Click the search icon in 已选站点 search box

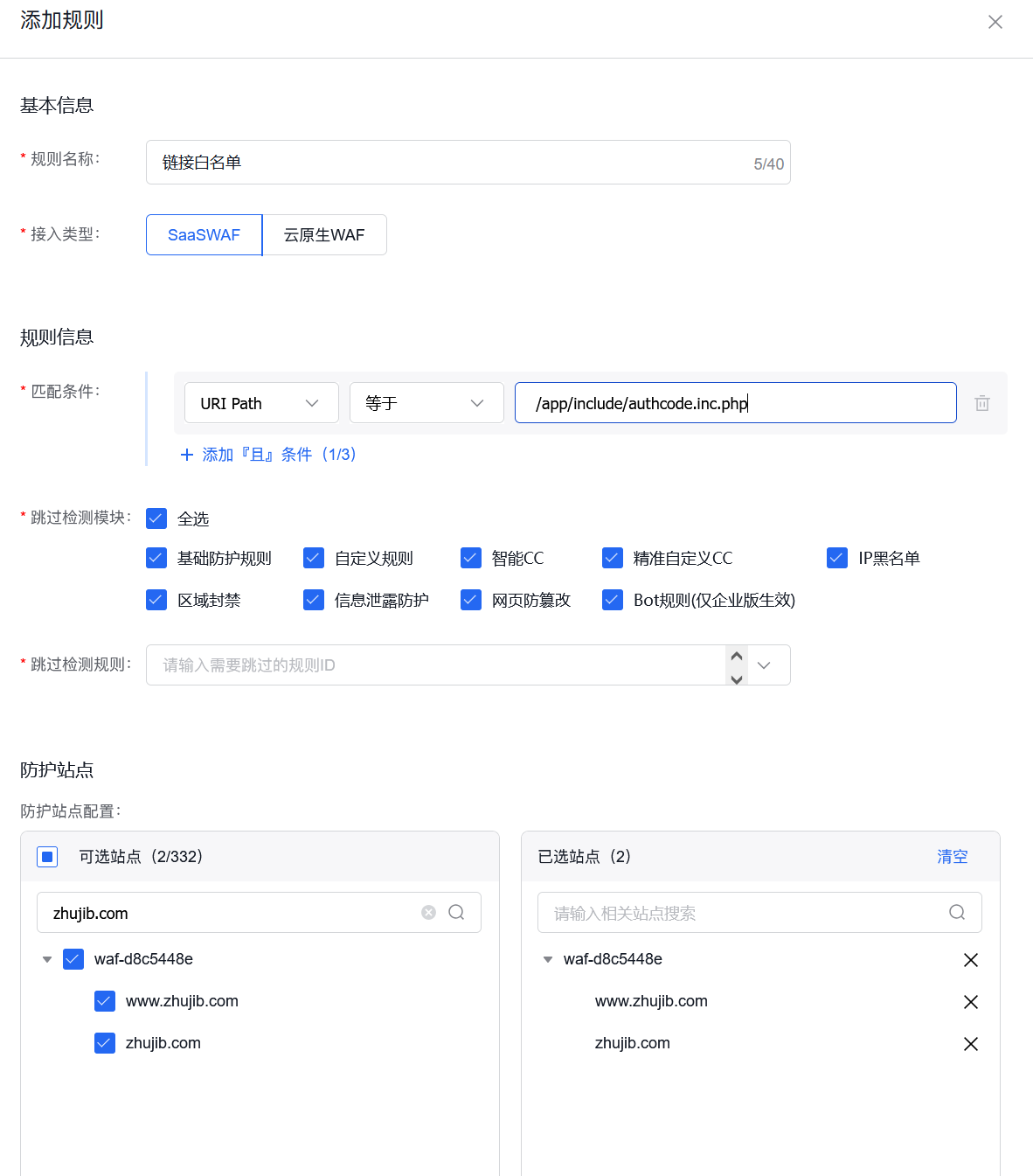957,912
